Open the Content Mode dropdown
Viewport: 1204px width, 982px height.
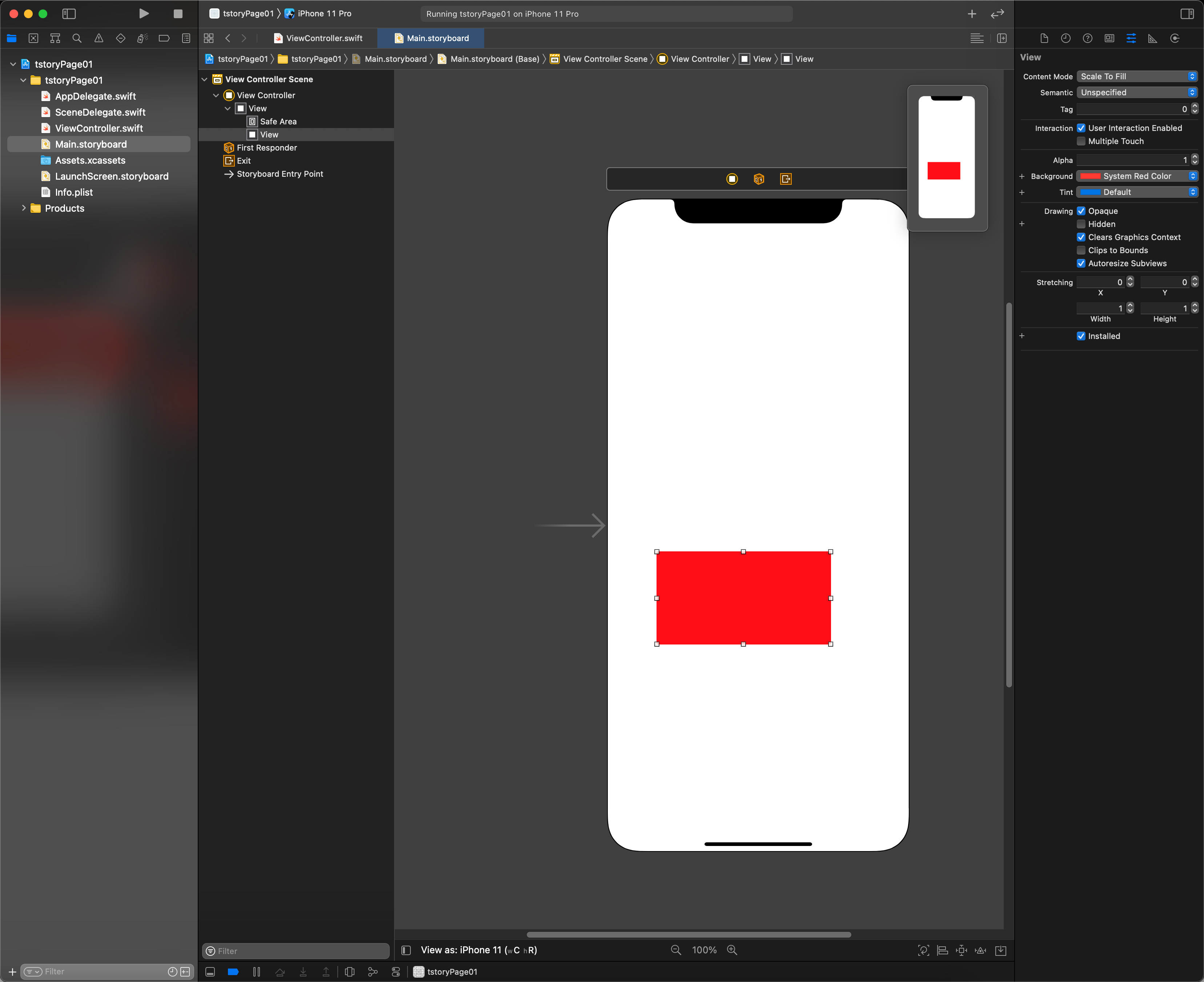(1137, 76)
